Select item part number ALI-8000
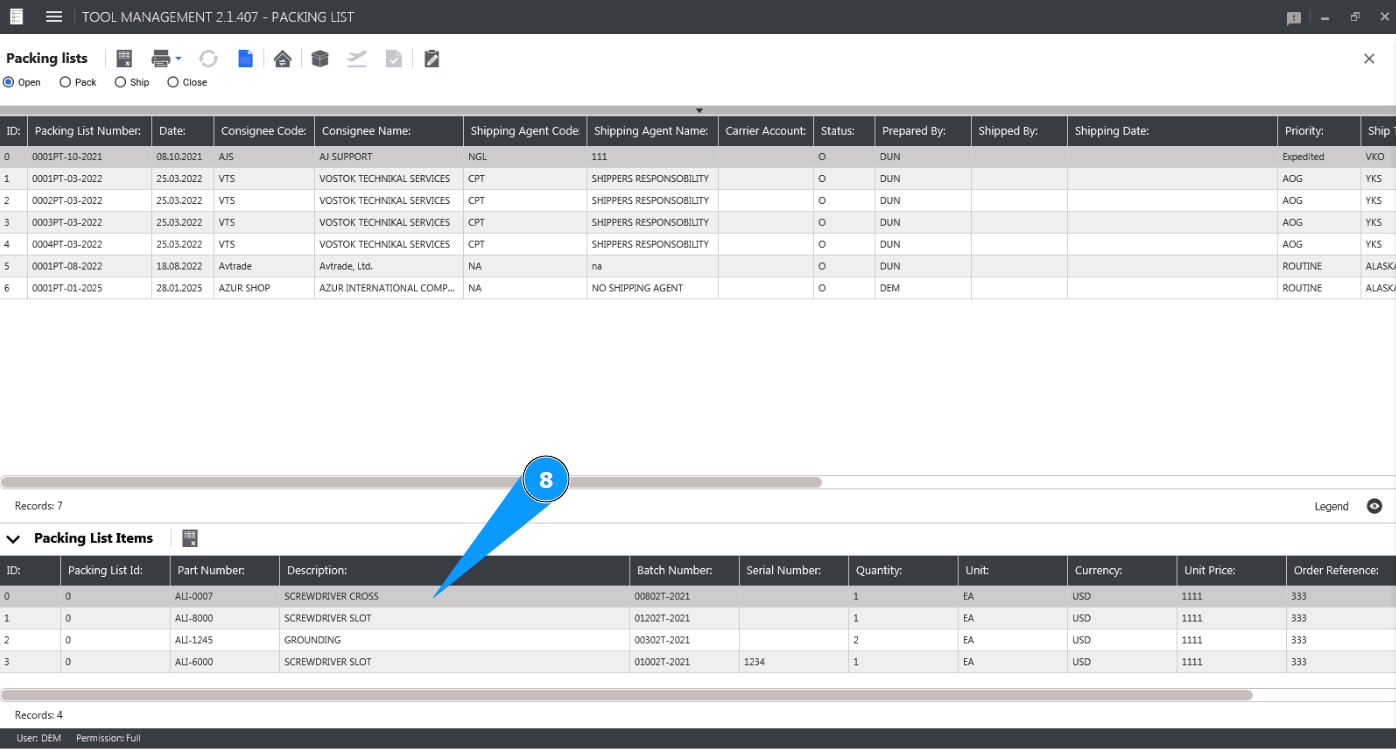 [x=224, y=618]
